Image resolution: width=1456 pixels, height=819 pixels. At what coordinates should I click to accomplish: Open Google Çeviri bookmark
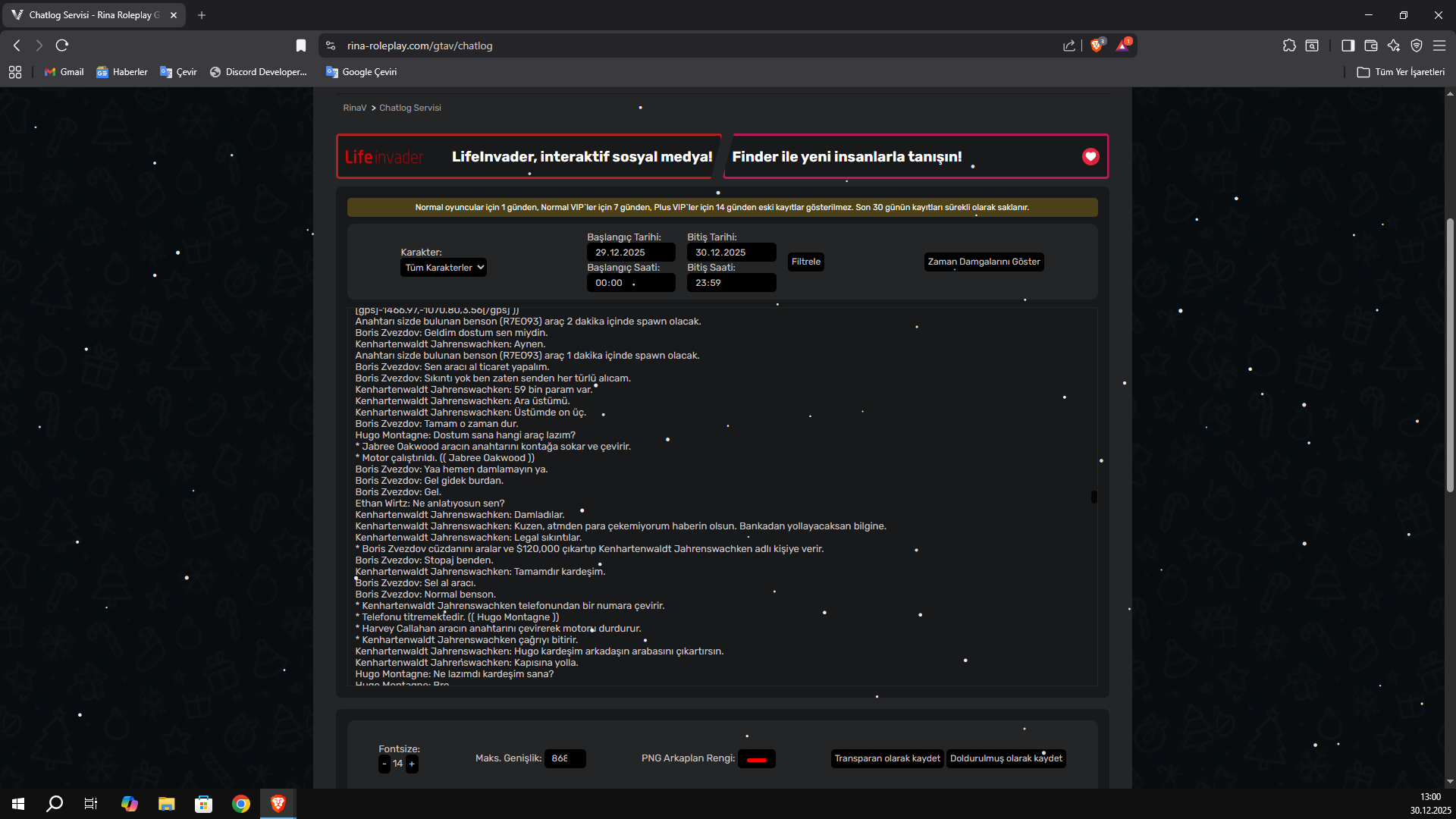tap(362, 72)
